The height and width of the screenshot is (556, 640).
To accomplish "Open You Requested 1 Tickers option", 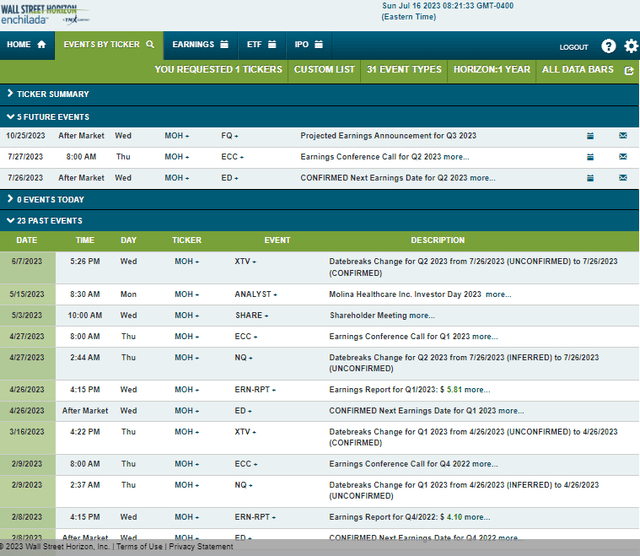I will tap(218, 70).
